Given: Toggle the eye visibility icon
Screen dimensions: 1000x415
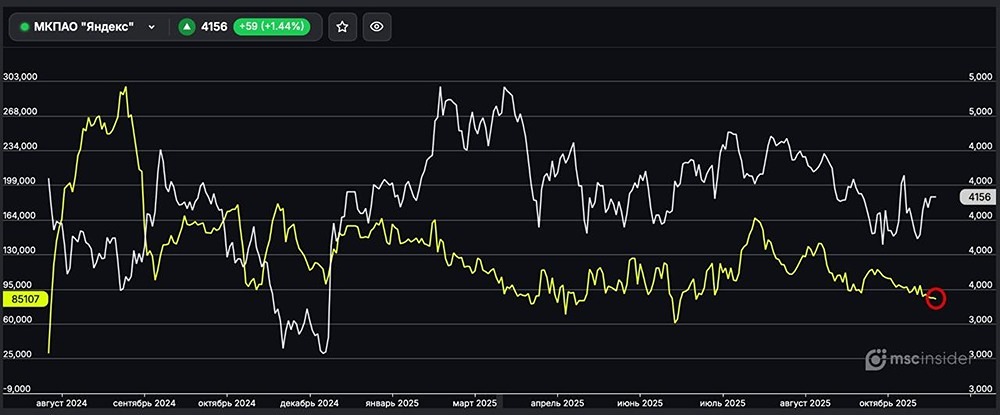Looking at the screenshot, I should [x=377, y=27].
